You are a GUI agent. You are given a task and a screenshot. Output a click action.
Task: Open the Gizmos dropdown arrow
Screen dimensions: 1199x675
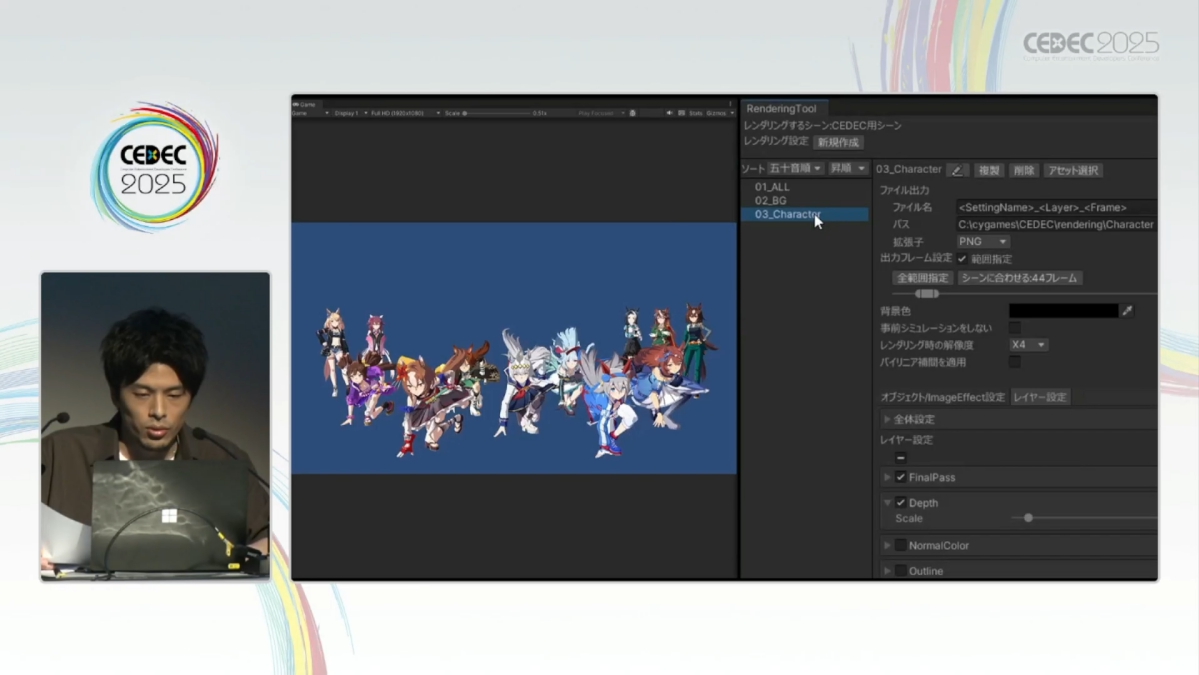point(733,113)
